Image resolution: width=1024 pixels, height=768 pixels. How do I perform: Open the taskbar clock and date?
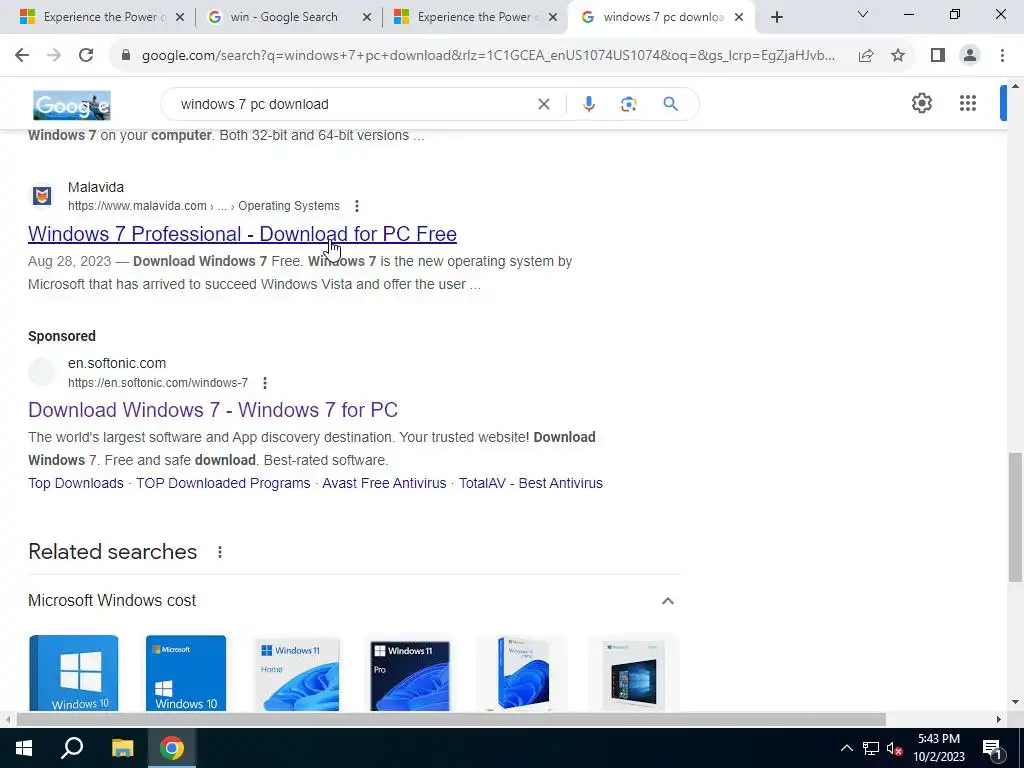pos(938,748)
